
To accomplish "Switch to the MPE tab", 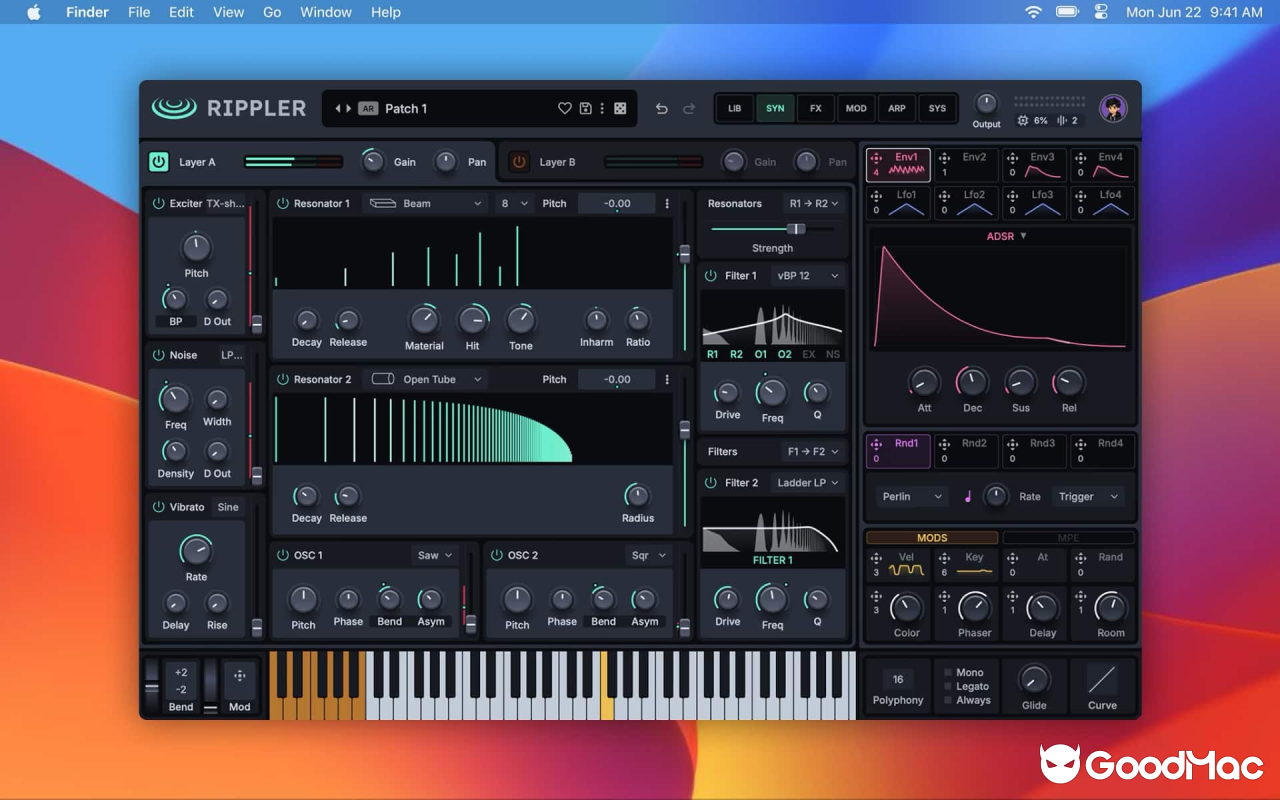I will coord(1068,538).
